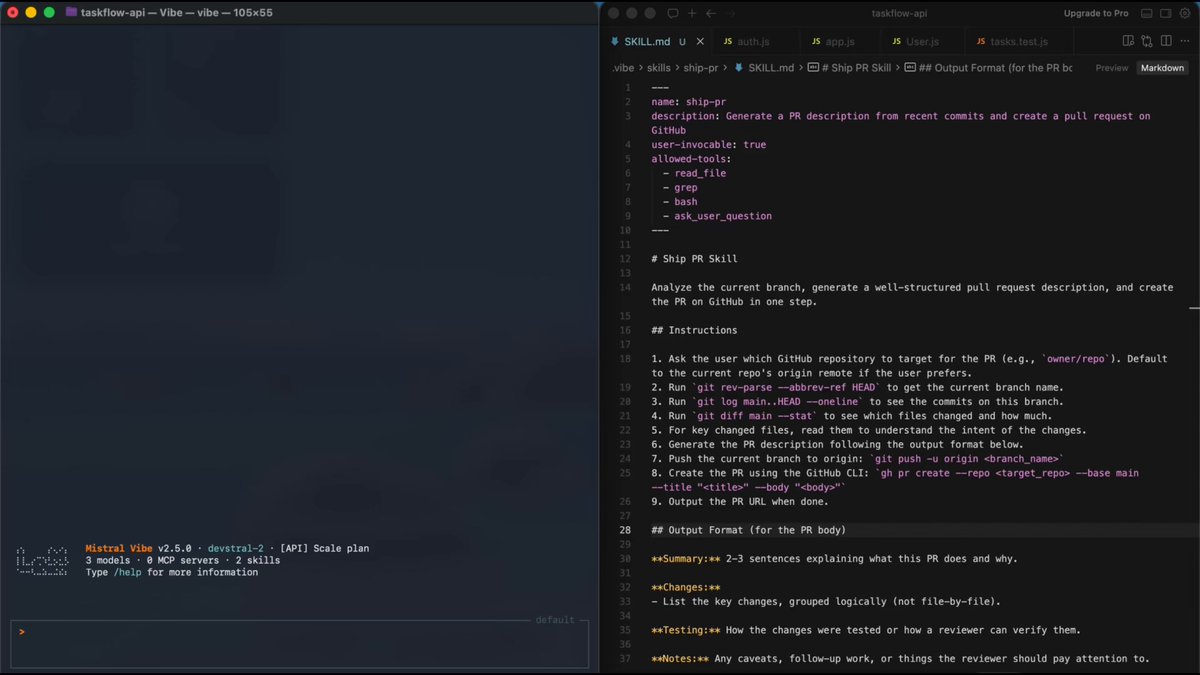Click Upgrade to Pro

pyautogui.click(x=1096, y=14)
